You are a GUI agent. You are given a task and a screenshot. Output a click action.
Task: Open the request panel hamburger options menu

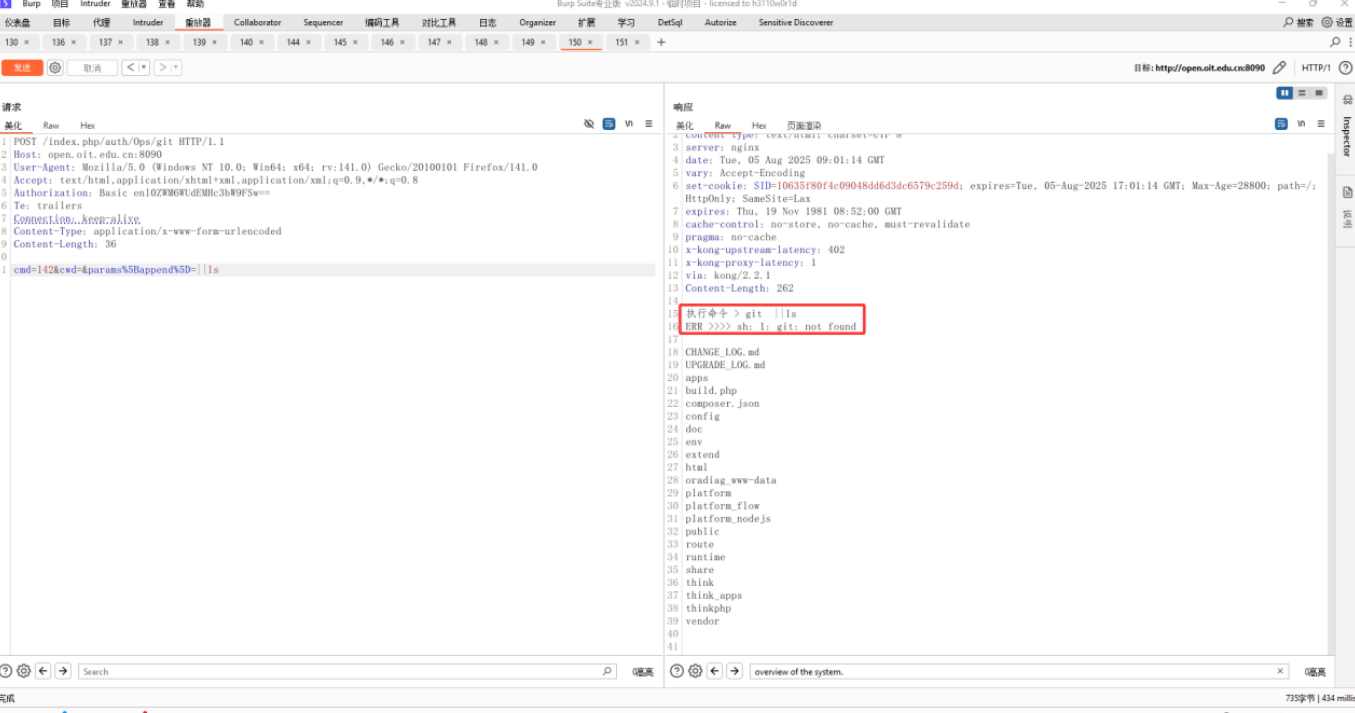(649, 124)
